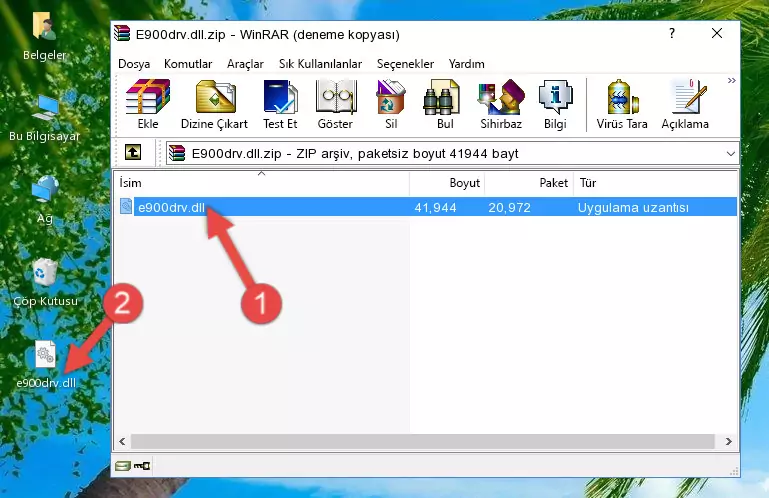This screenshot has height=498, width=769.
Task: Click the Sil (Delete) icon
Action: click(391, 105)
